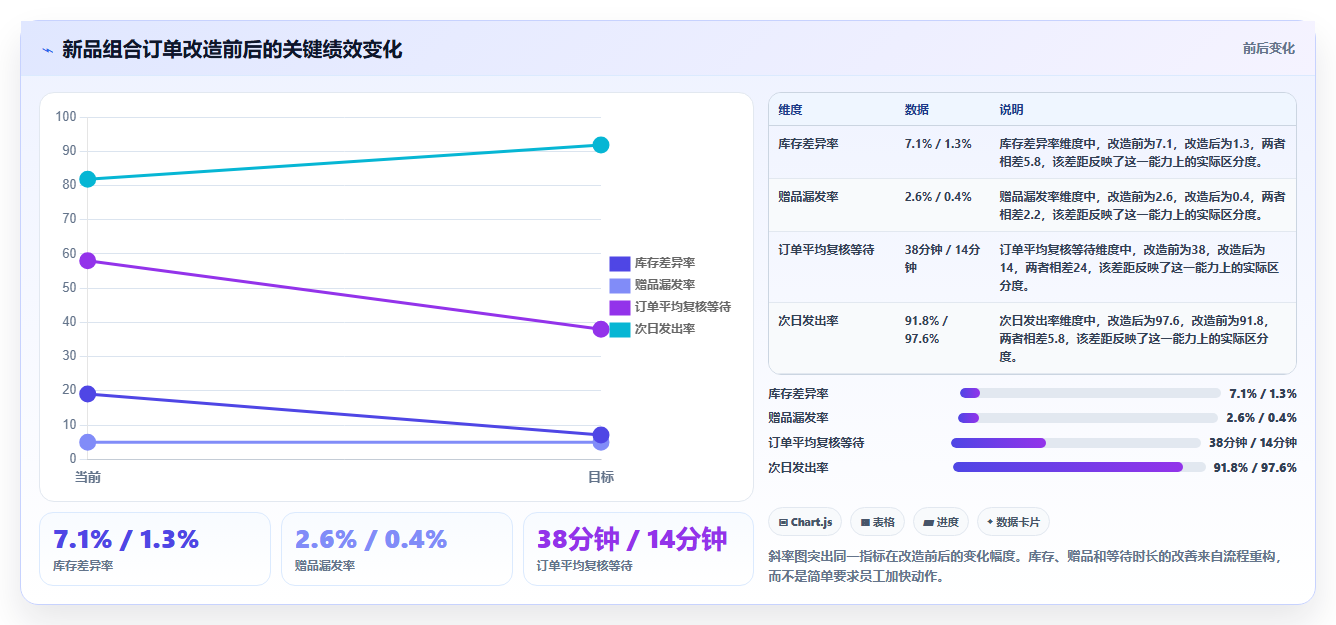
Task: Toggle 赠品漏发率 series in the chart legend
Action: (652, 285)
